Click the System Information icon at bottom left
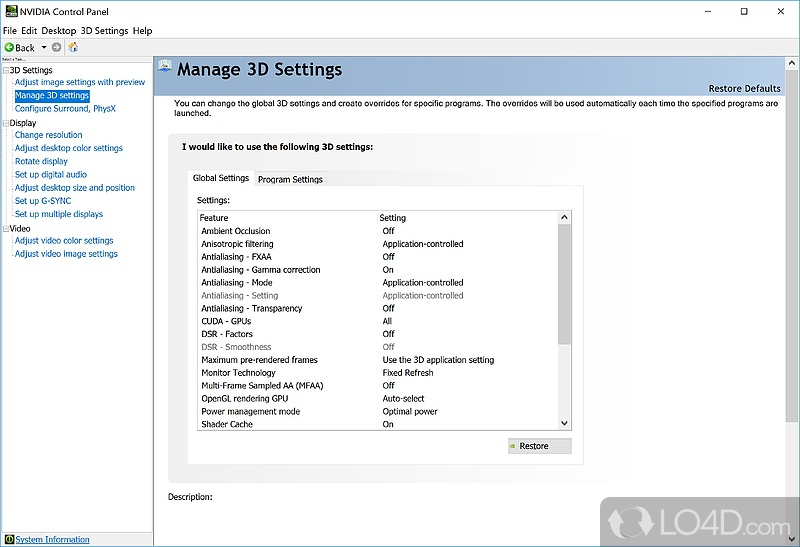Viewport: 800px width, 547px height. pyautogui.click(x=9, y=539)
